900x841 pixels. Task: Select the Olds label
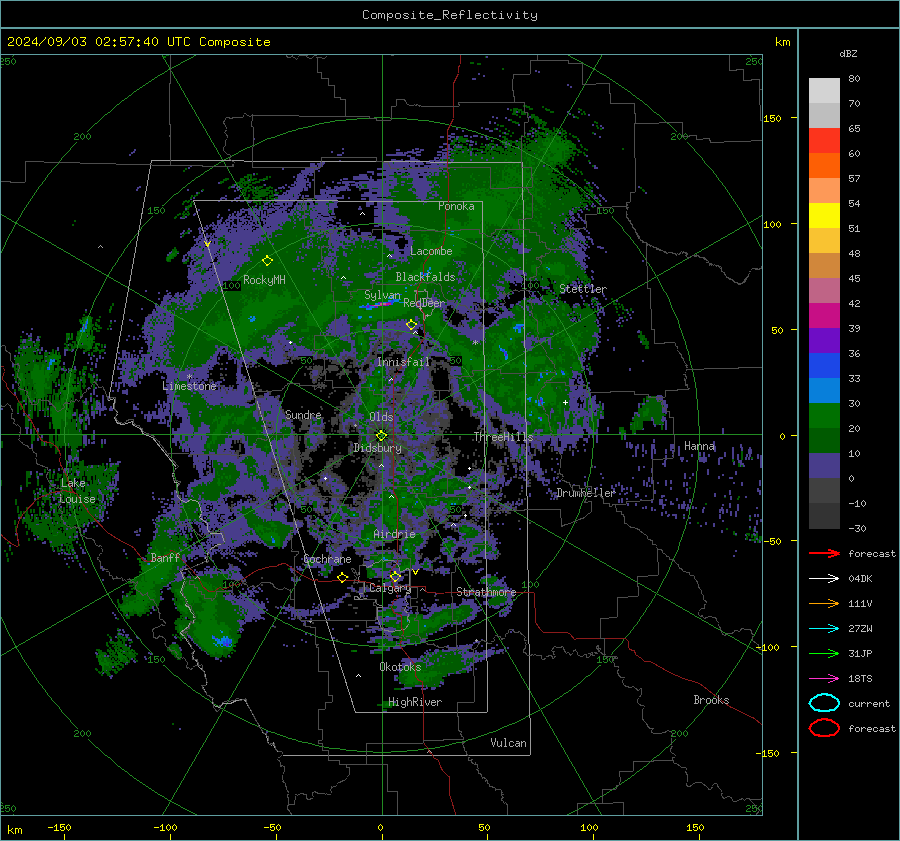[x=381, y=417]
